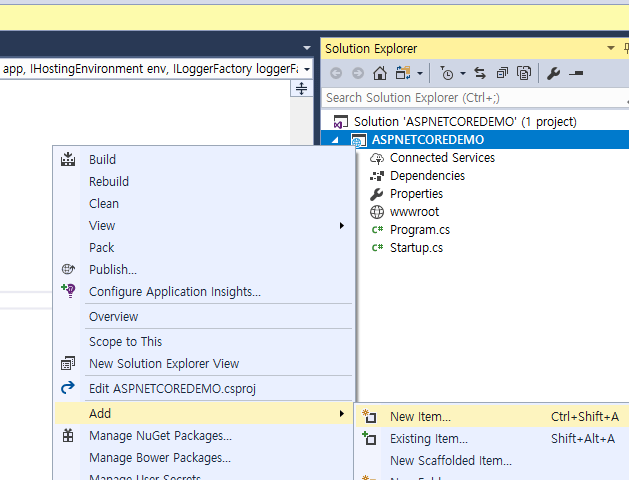The image size is (629, 480).
Task: Click the editor split window handle
Action: click(302, 89)
